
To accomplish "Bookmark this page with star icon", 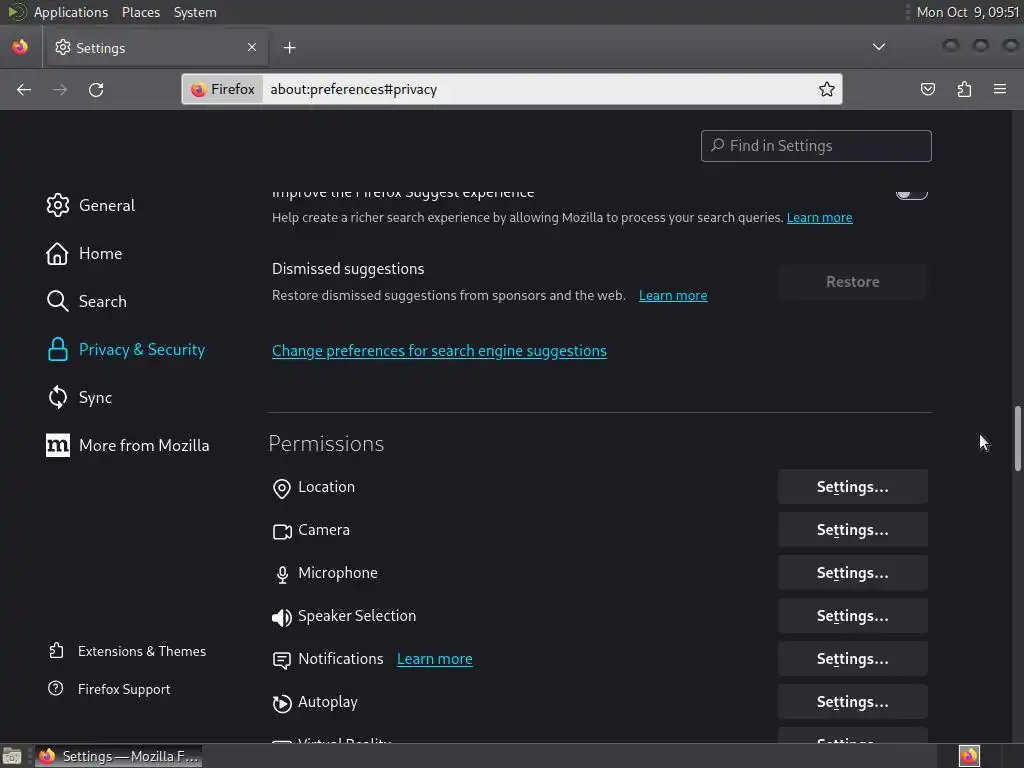I will 827,89.
